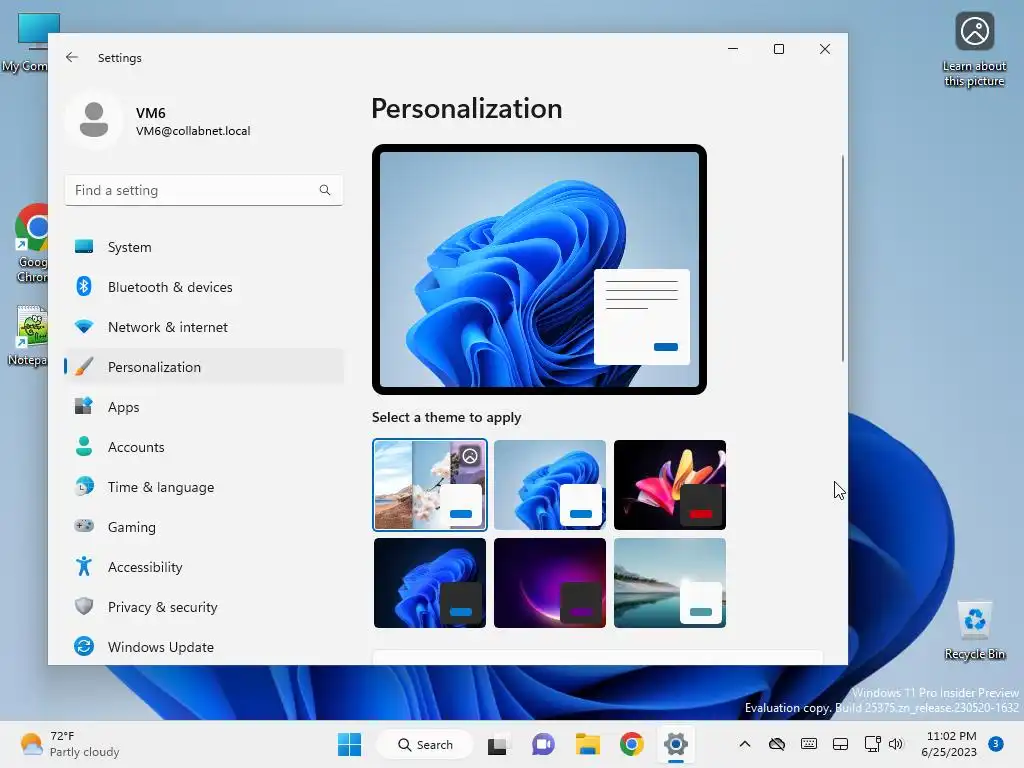Viewport: 1024px width, 768px height.
Task: Select Personalization in the sidebar
Action: [204, 367]
